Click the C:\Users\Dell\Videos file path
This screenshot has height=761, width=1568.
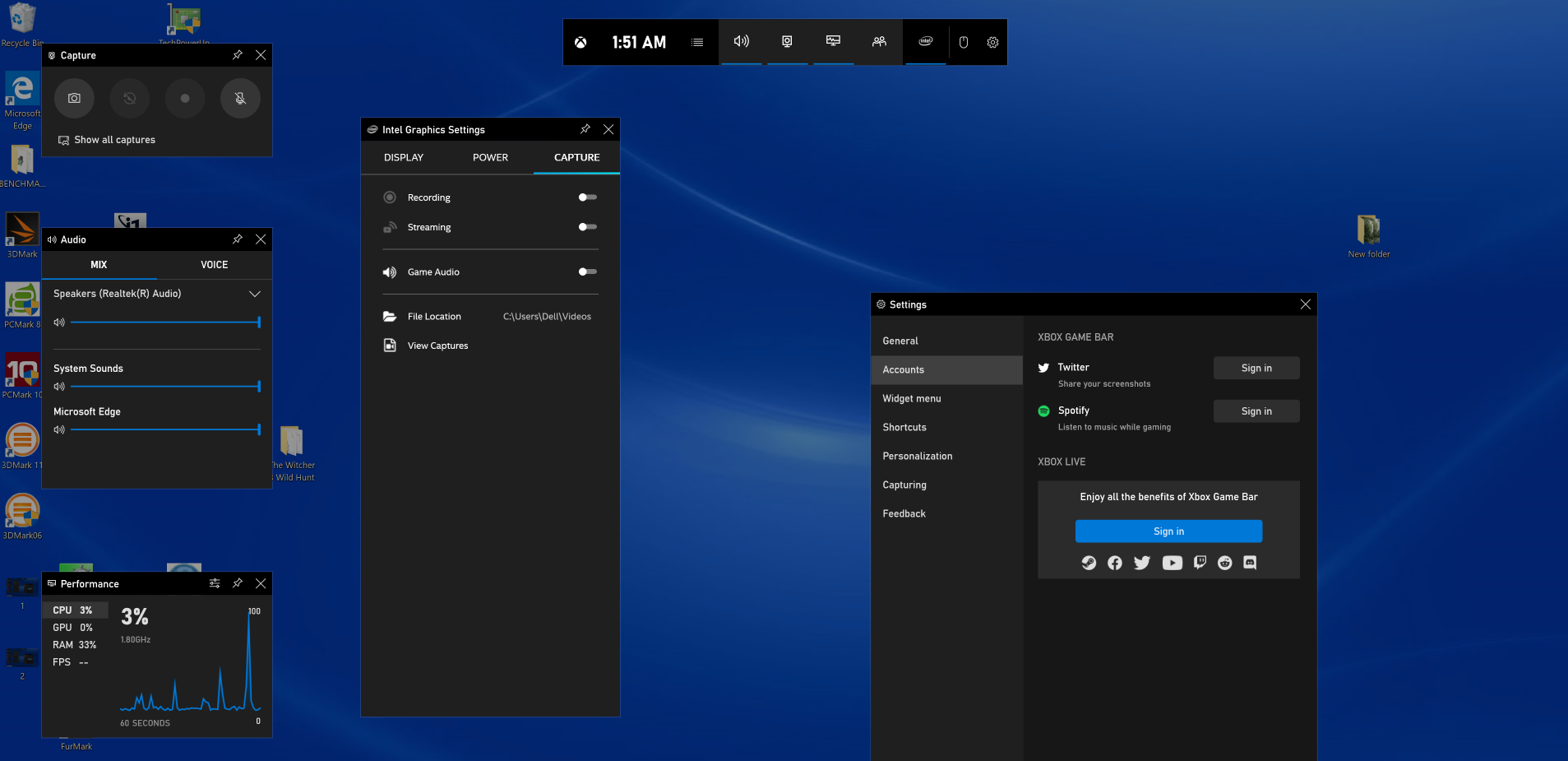coord(547,316)
